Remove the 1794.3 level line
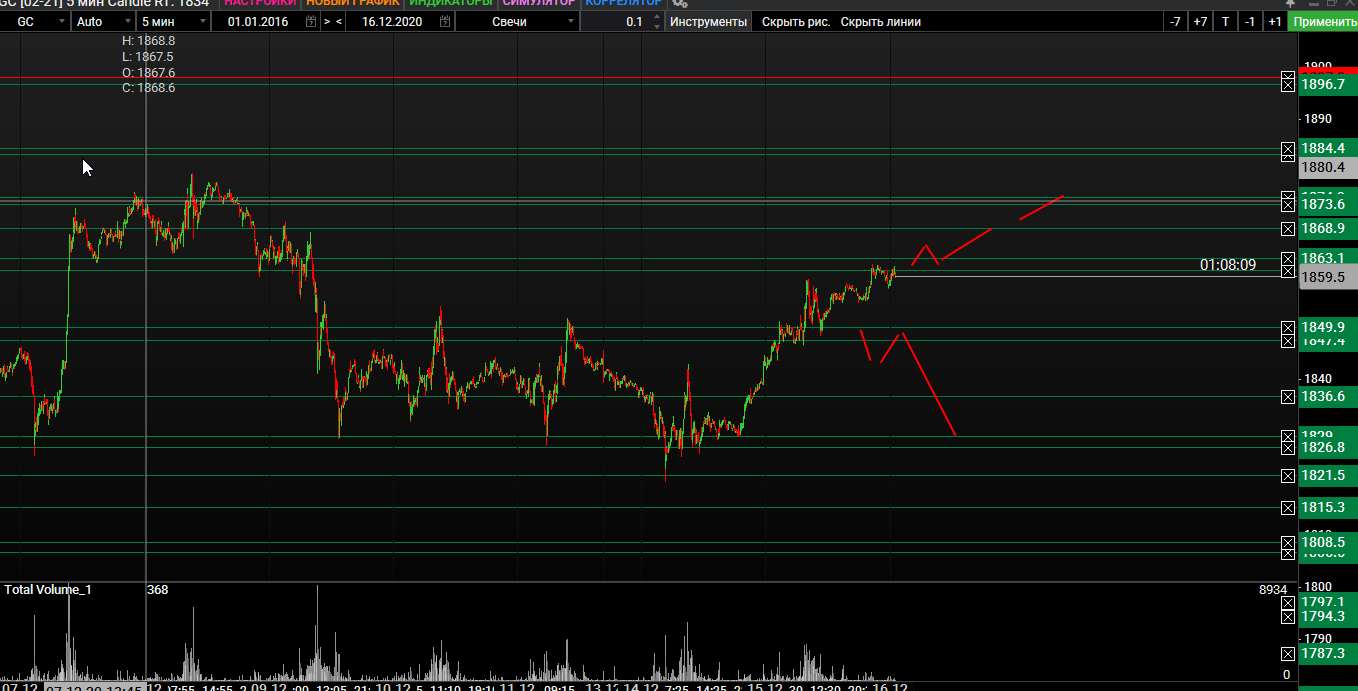This screenshot has height=691, width=1358. click(1288, 617)
